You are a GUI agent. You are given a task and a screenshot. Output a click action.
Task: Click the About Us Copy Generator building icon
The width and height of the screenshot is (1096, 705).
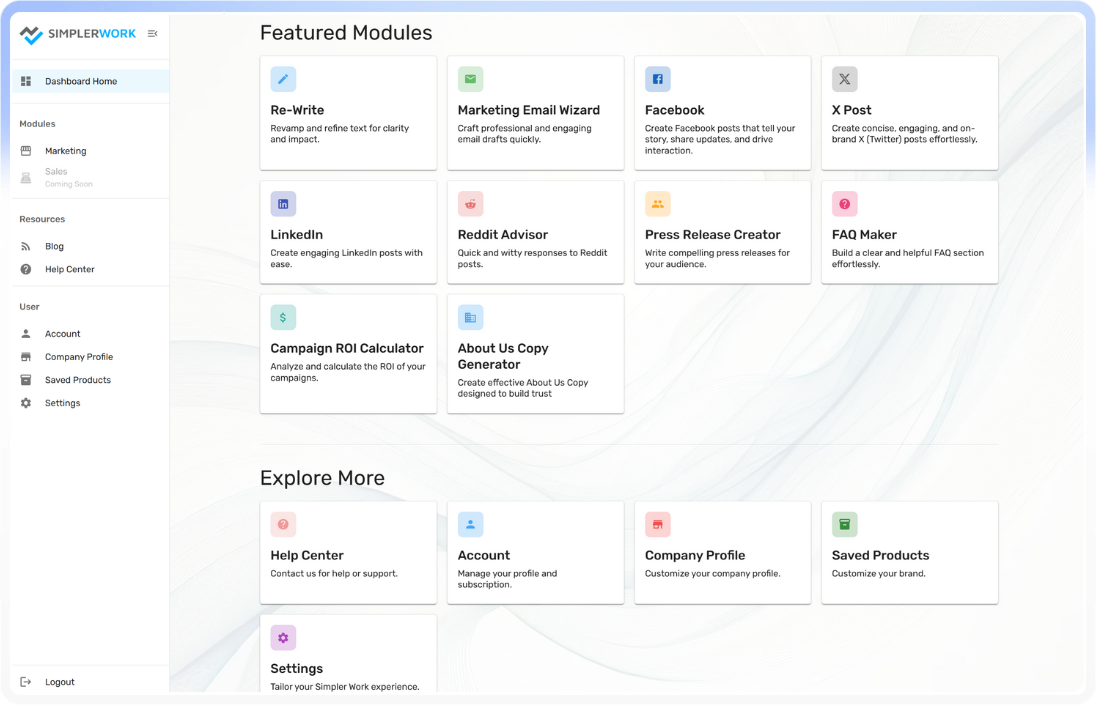pos(470,317)
